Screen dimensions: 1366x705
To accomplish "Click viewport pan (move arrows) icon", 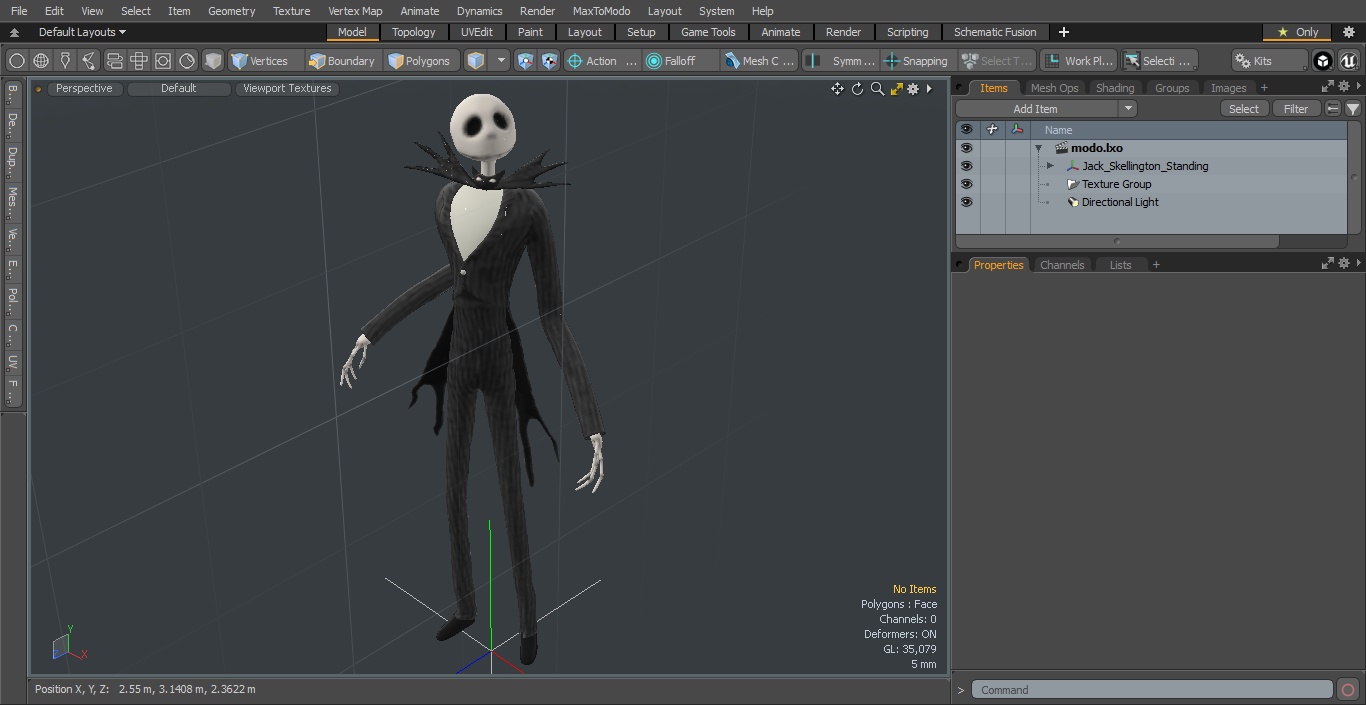I will tap(837, 89).
